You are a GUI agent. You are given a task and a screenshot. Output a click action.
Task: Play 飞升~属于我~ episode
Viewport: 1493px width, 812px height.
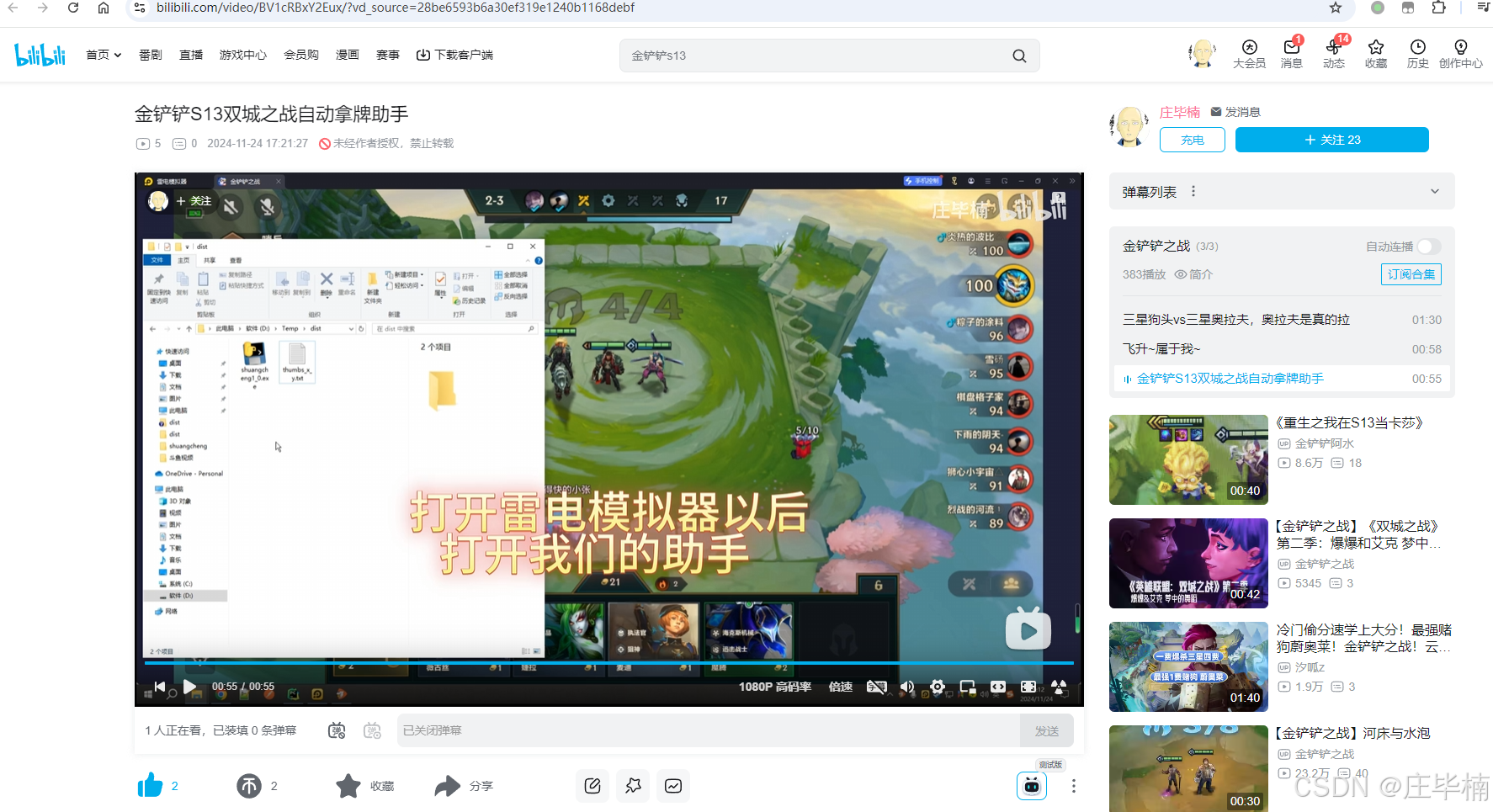(1282, 349)
